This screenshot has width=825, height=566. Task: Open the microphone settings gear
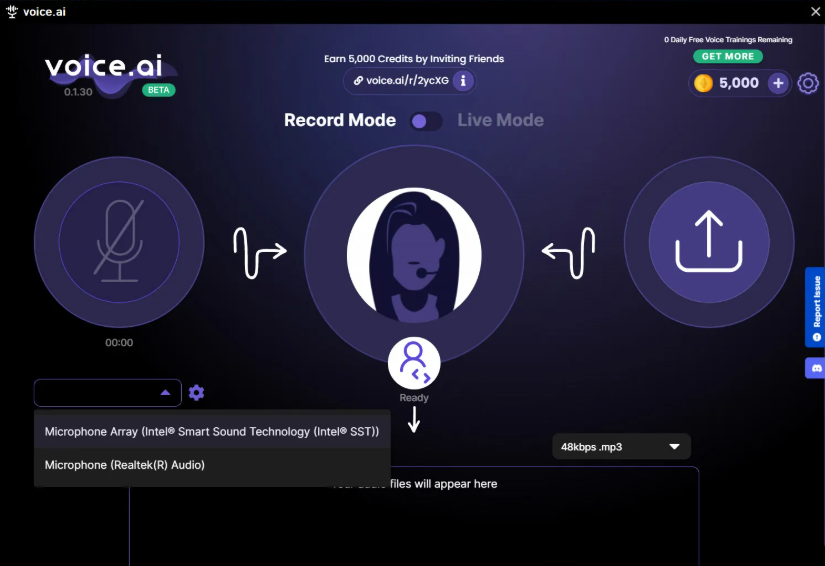click(x=196, y=392)
